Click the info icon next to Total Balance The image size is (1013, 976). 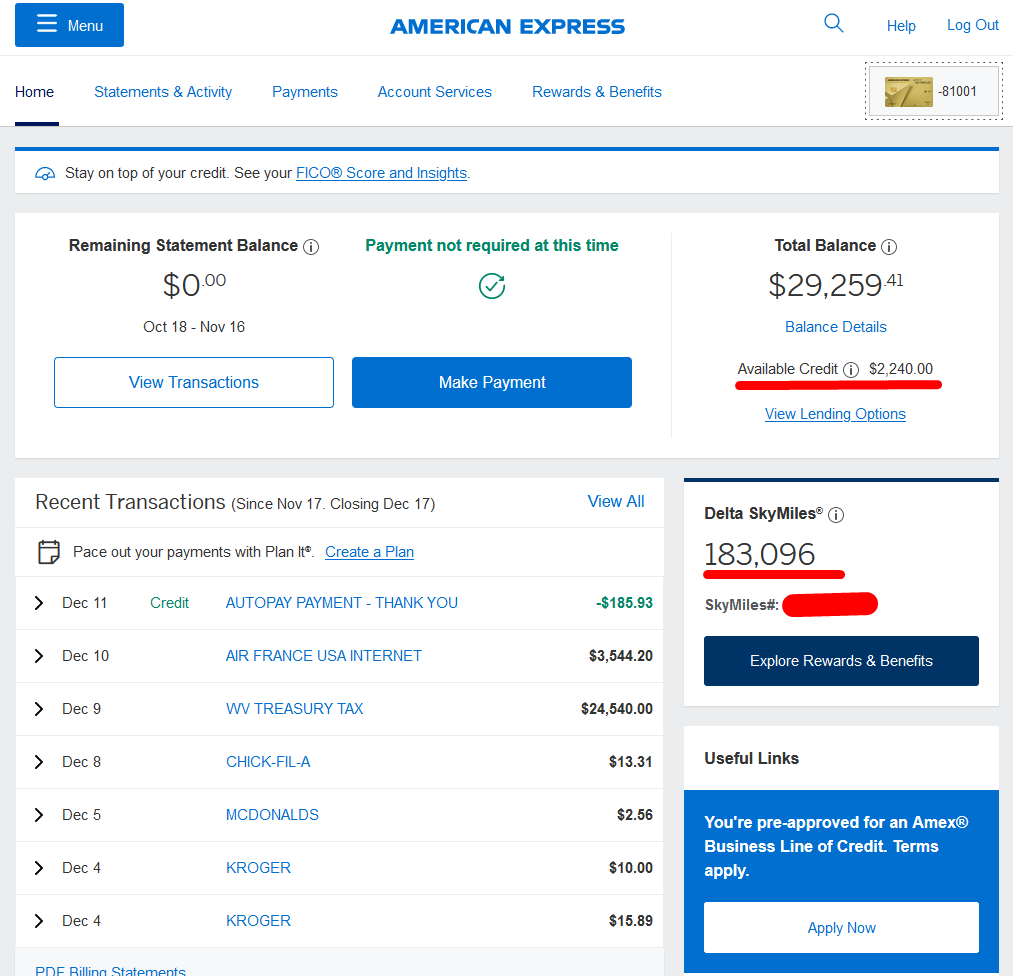click(x=889, y=247)
